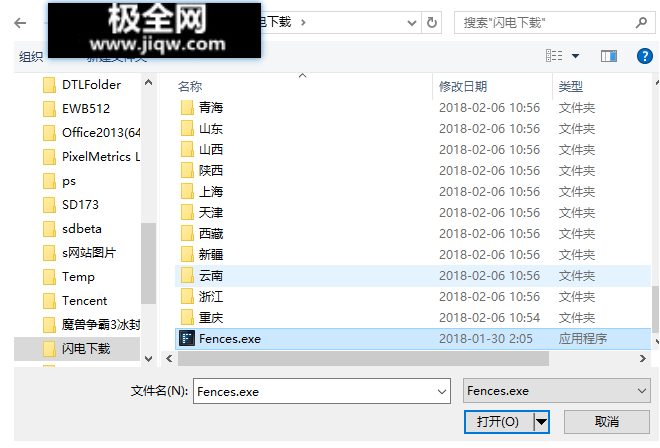Sort files by 修改日期 column header
The height and width of the screenshot is (448, 660).
coord(463,87)
